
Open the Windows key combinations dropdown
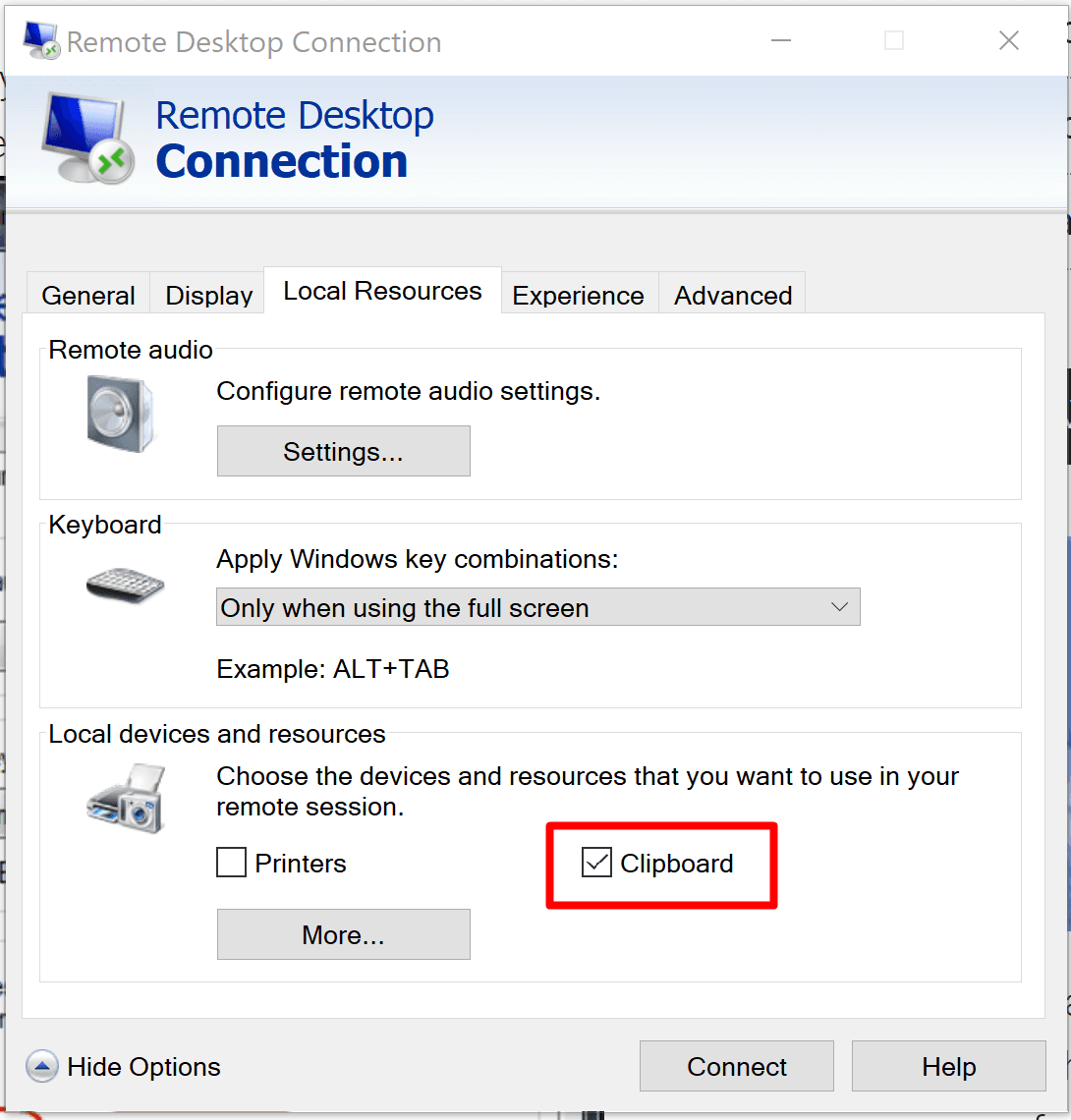tap(537, 607)
